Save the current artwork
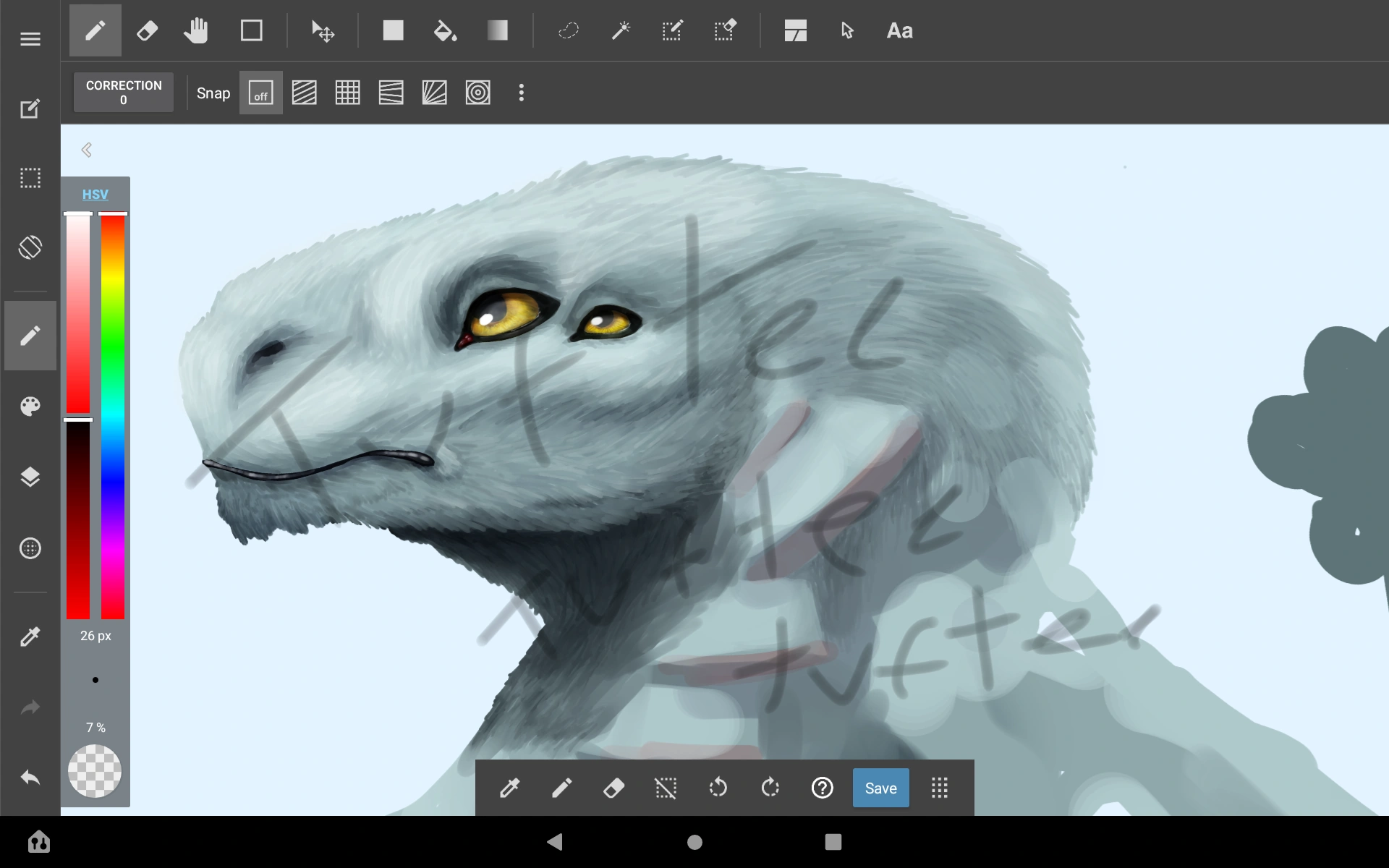 (880, 788)
